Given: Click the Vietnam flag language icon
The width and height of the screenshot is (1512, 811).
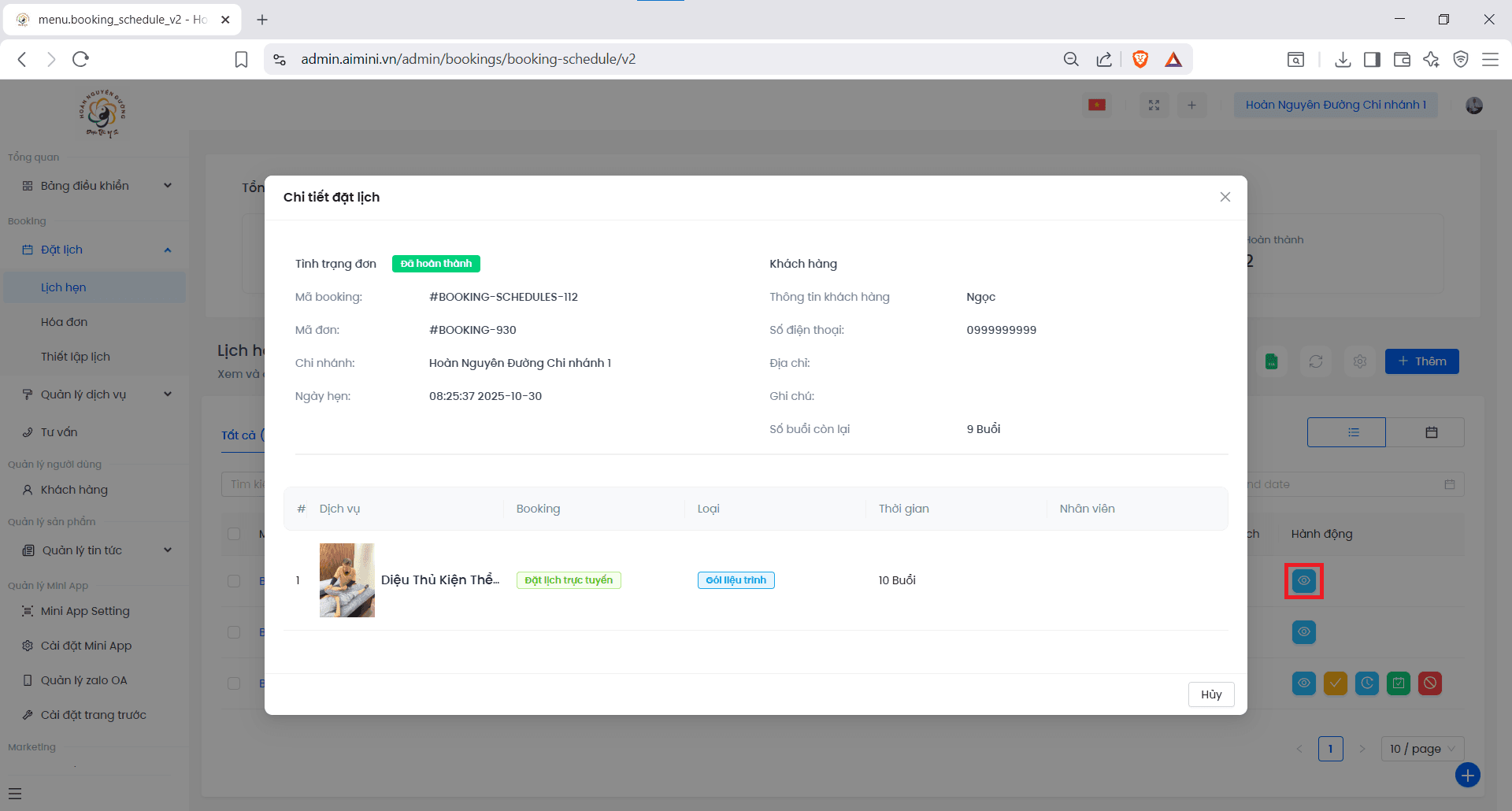Looking at the screenshot, I should [1097, 105].
